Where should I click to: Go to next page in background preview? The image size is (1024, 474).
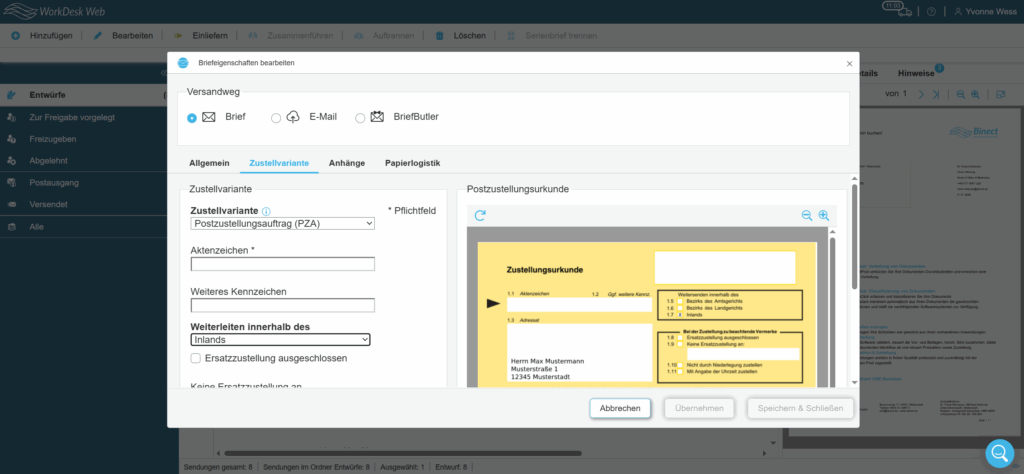pyautogui.click(x=921, y=94)
